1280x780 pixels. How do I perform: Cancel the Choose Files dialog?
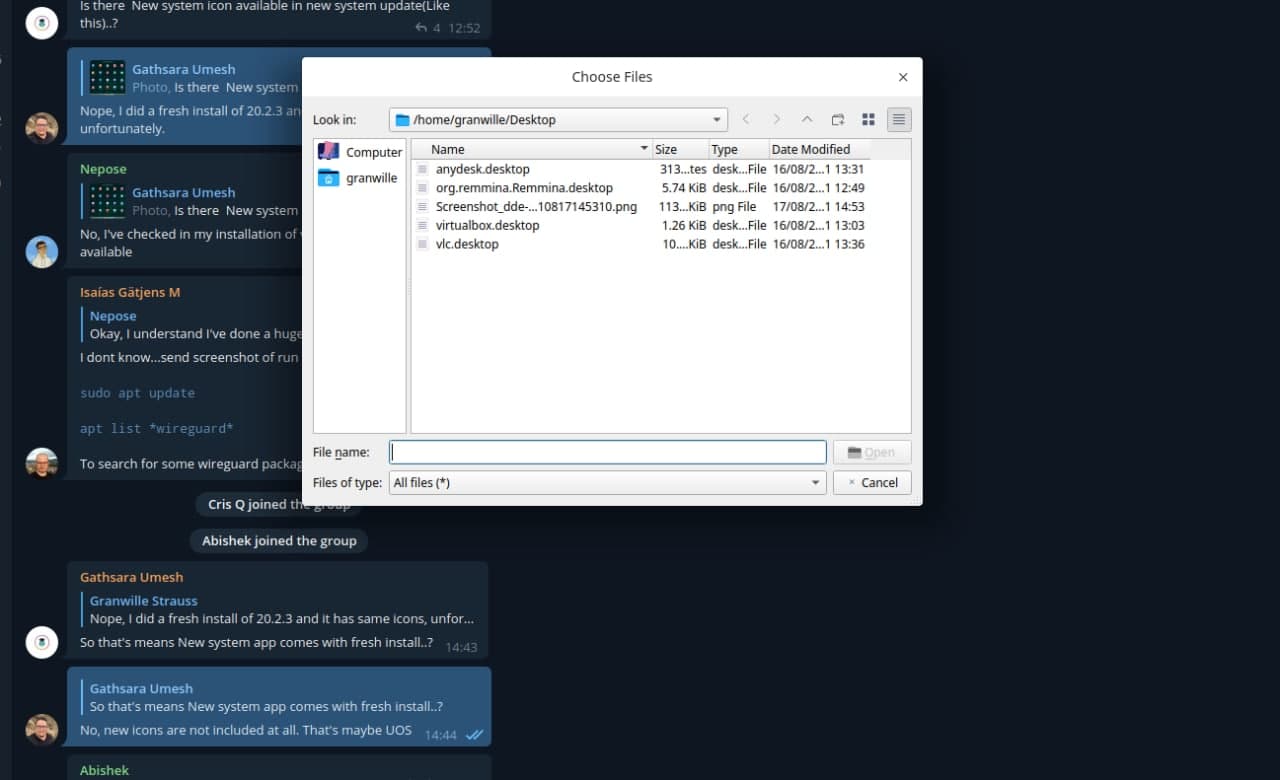point(872,483)
